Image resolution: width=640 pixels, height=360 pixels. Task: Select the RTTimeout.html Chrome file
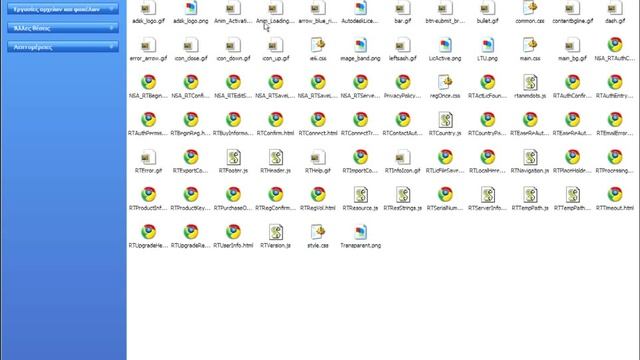pos(615,195)
